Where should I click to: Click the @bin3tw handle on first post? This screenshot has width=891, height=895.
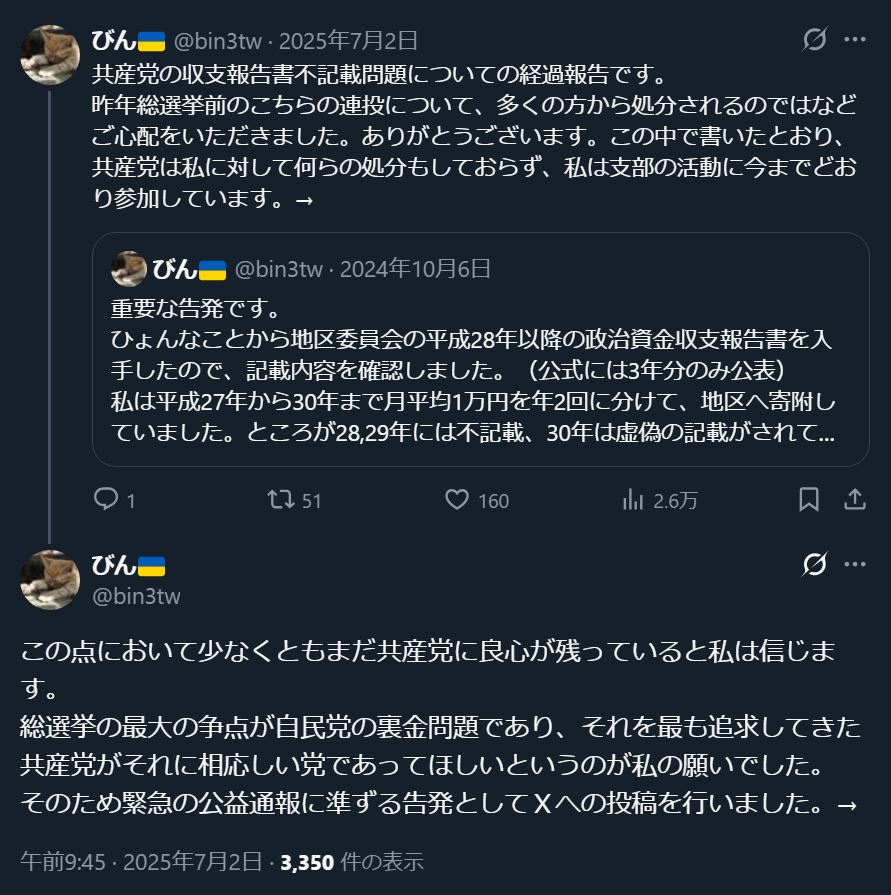[x=218, y=41]
